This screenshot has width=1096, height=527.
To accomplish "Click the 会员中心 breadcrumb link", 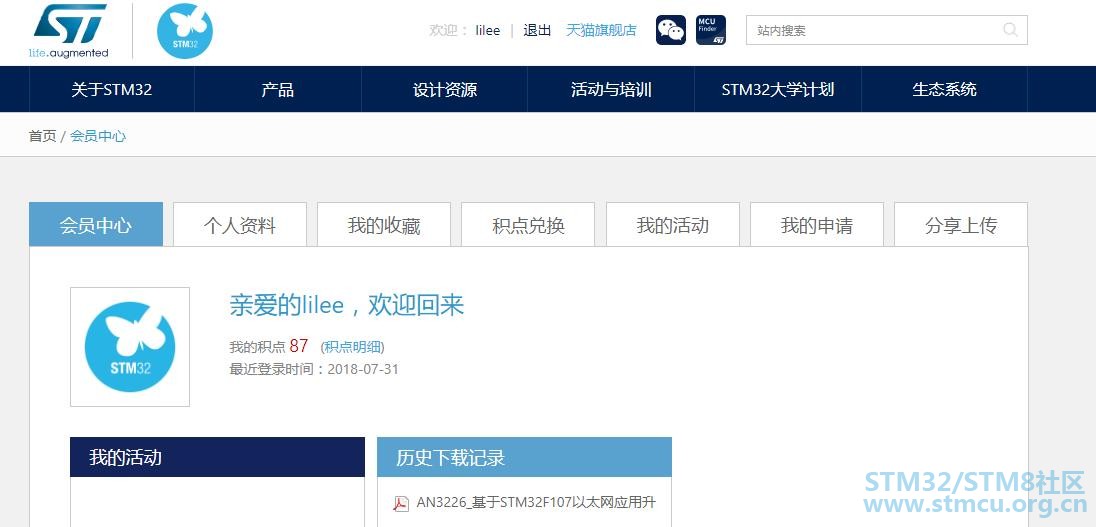I will coord(98,136).
